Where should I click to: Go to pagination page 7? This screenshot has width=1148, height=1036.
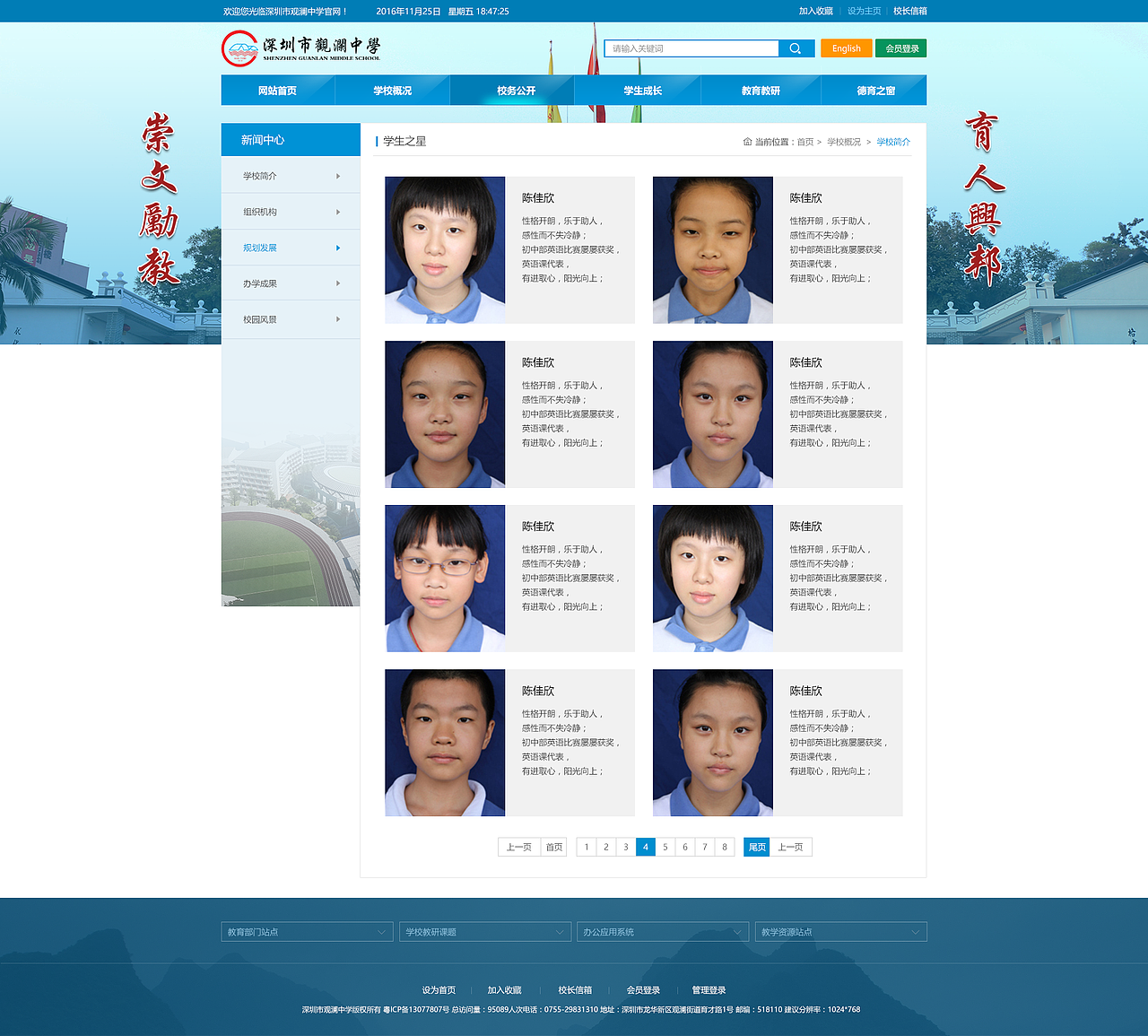coord(705,847)
